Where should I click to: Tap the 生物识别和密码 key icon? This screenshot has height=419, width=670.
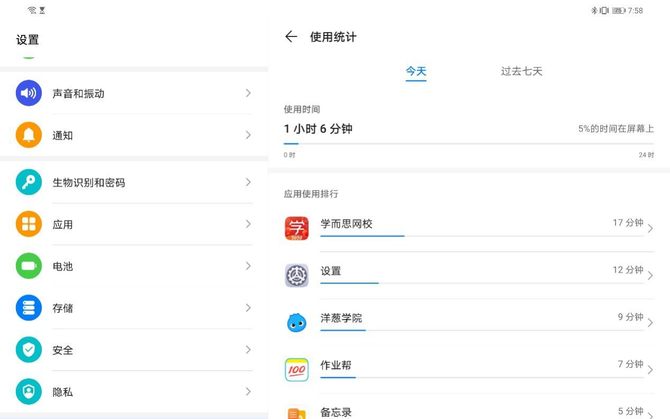point(29,182)
